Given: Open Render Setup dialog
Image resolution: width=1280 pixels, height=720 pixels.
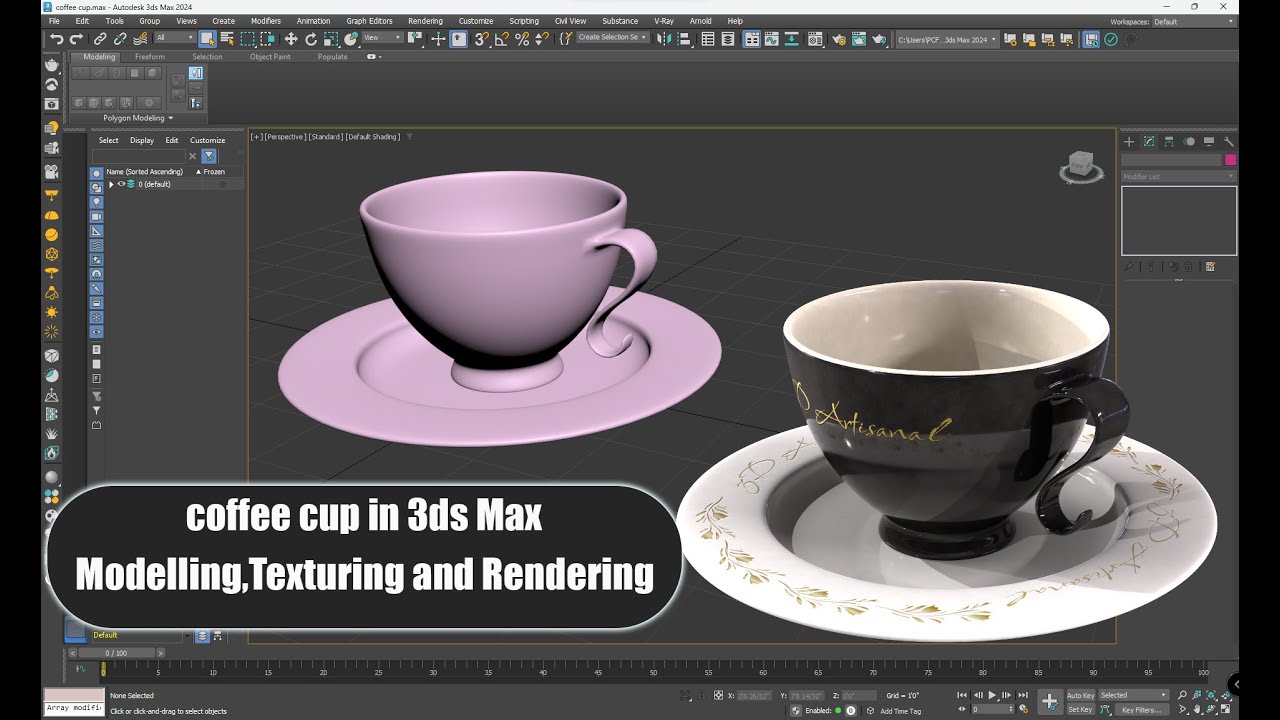Looking at the screenshot, I should coord(839,39).
